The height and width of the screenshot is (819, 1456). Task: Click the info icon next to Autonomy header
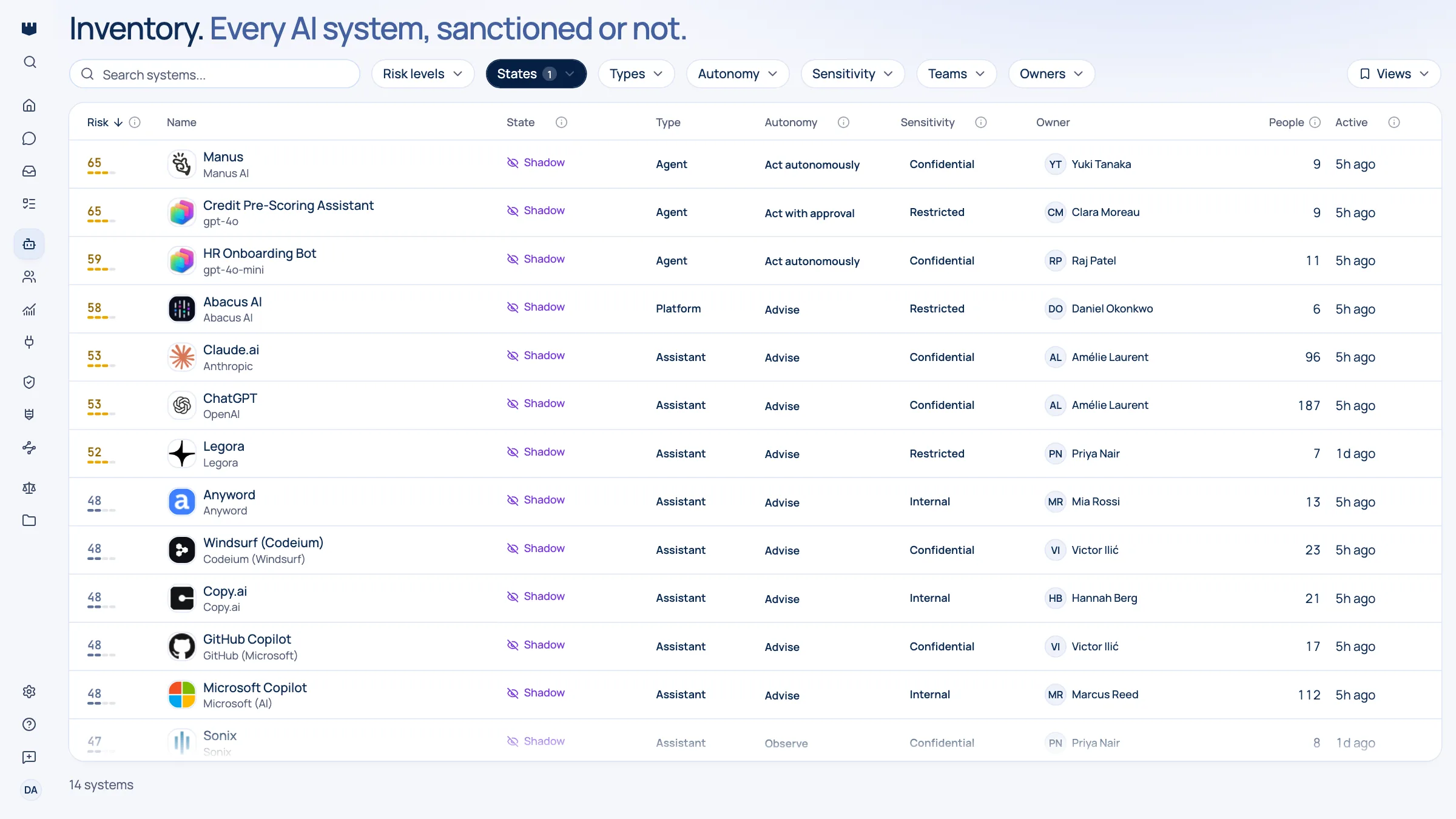(x=843, y=123)
